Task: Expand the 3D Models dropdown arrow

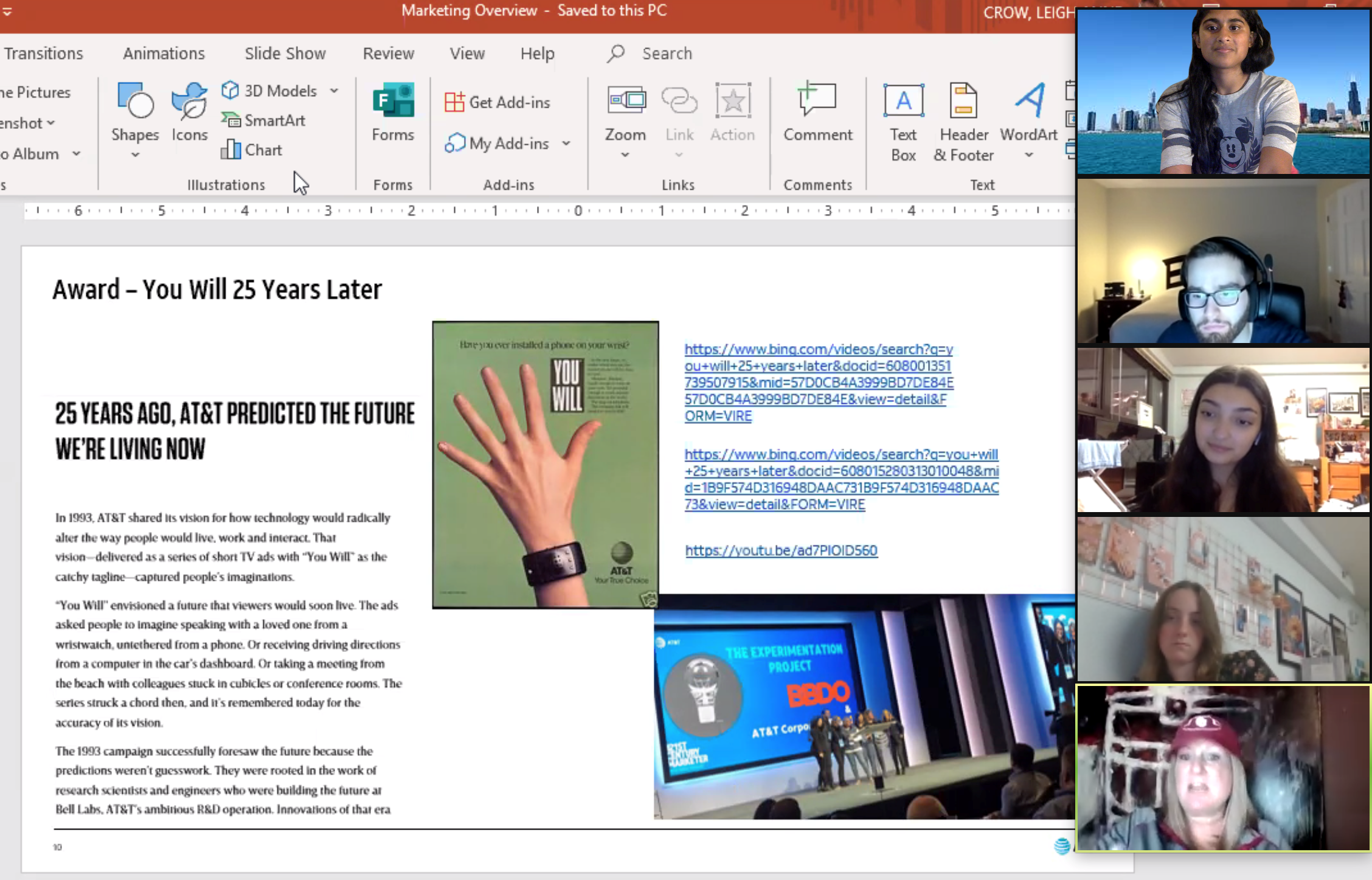Action: [x=334, y=91]
